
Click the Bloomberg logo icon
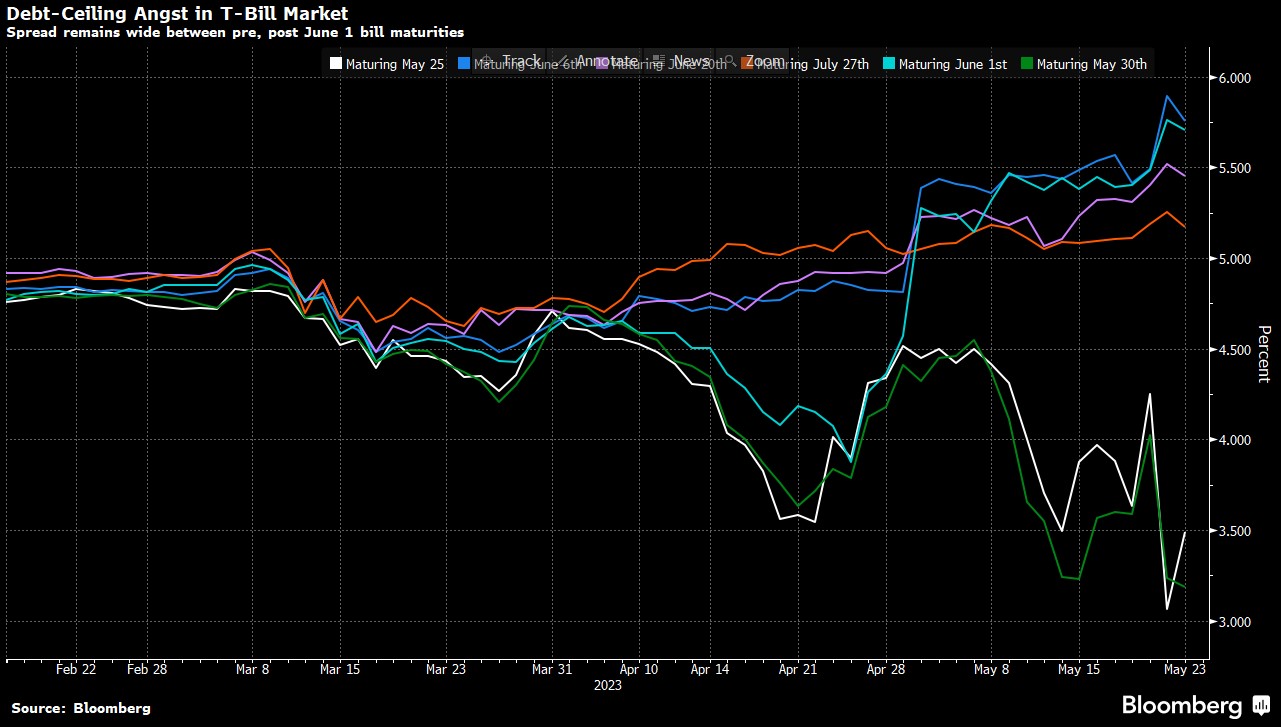1259,705
